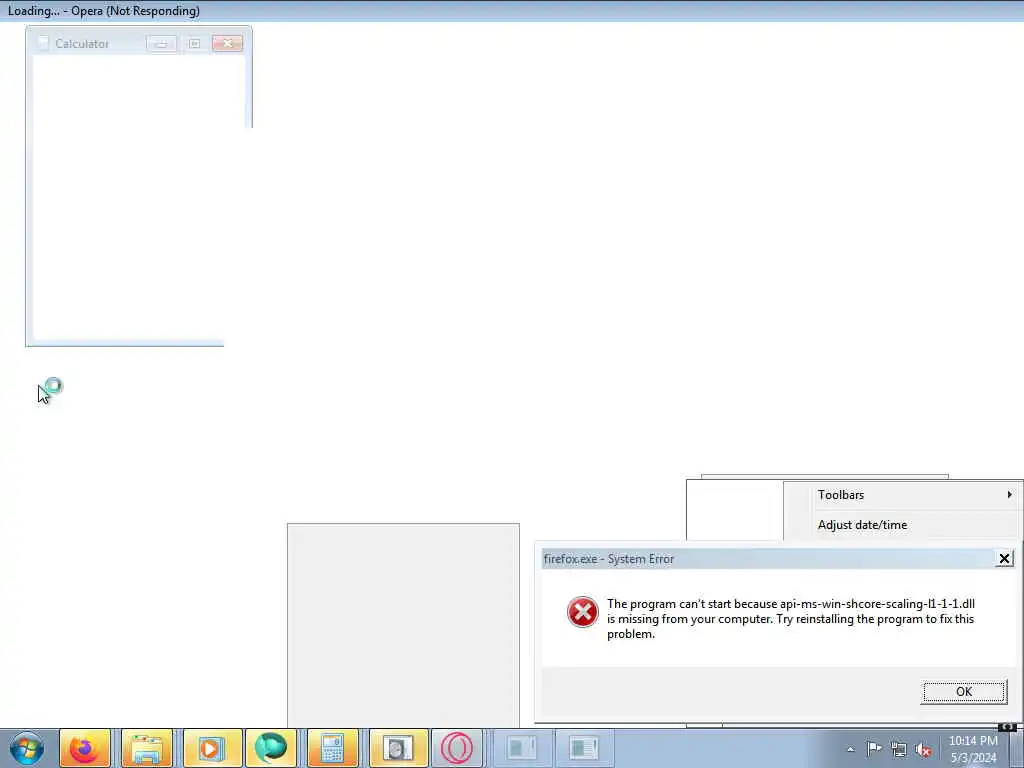Close the firefox.exe System Error dialog
This screenshot has height=768, width=1024.
pyautogui.click(x=1004, y=558)
